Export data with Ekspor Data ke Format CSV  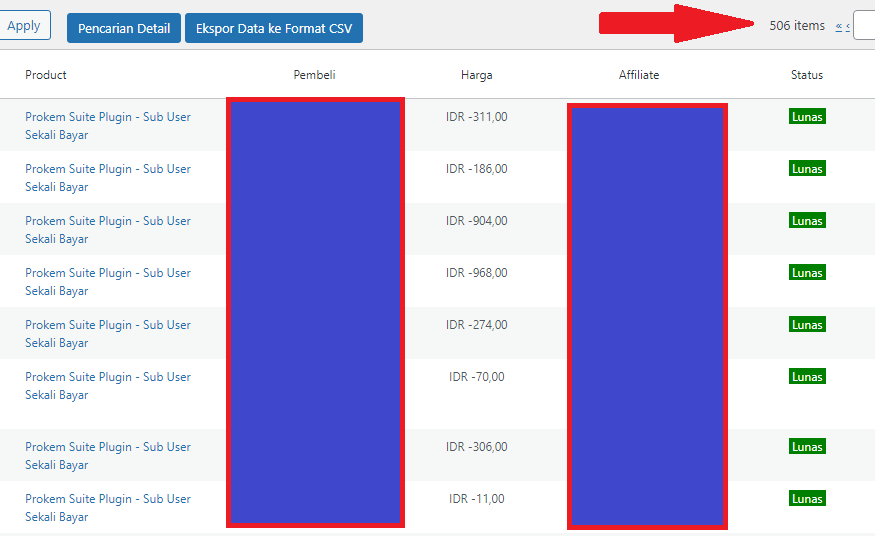coord(273,28)
